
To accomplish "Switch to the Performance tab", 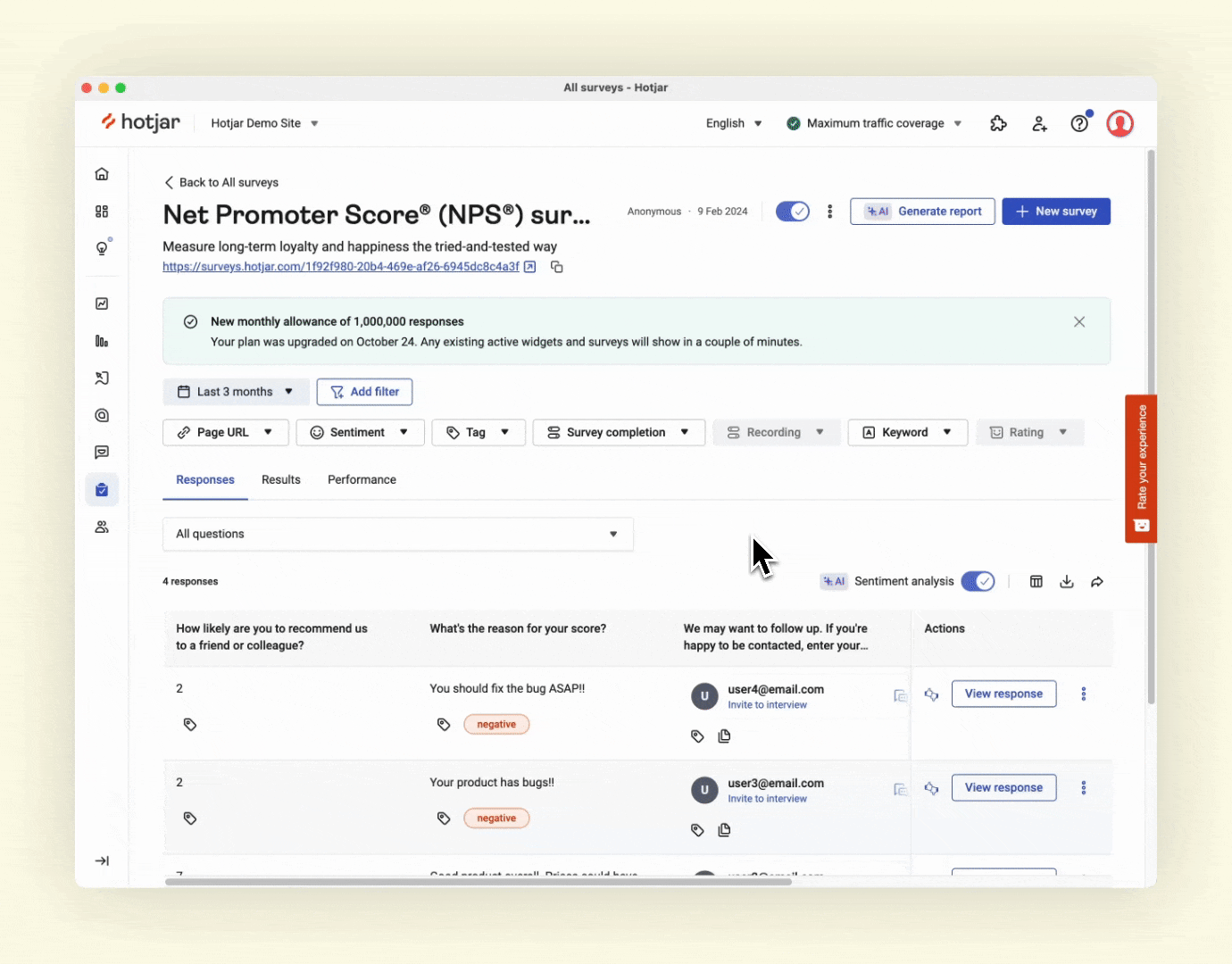I will click(362, 479).
